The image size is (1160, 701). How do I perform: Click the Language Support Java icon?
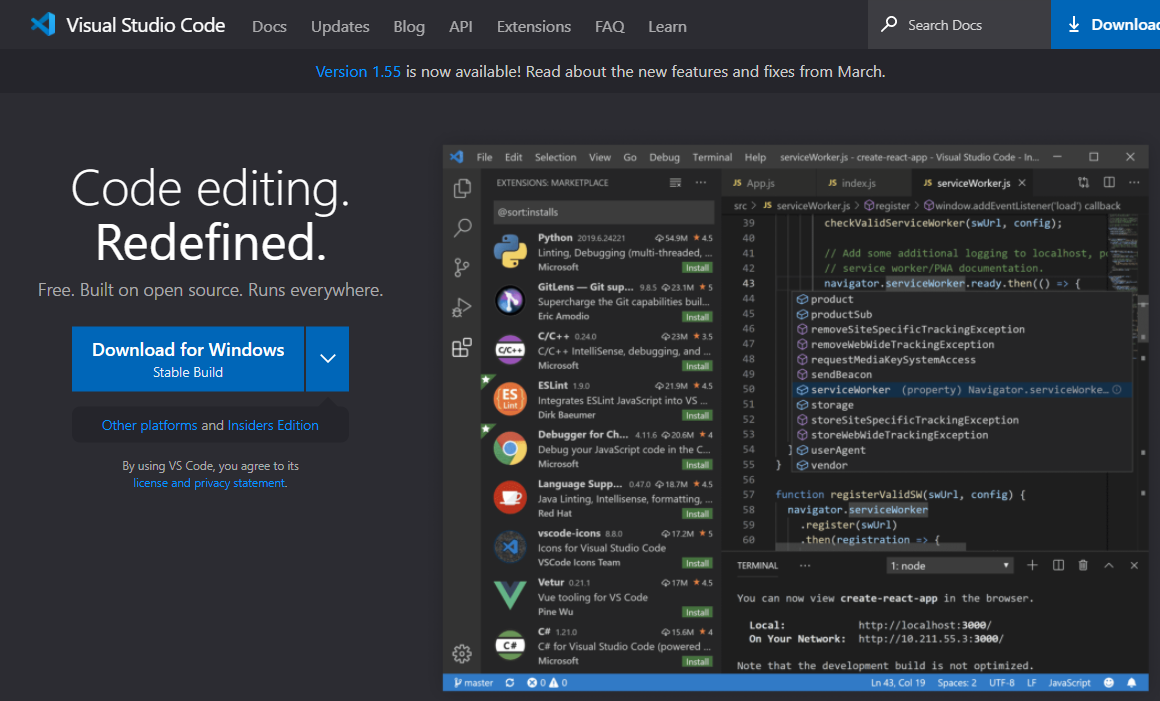pyautogui.click(x=510, y=498)
